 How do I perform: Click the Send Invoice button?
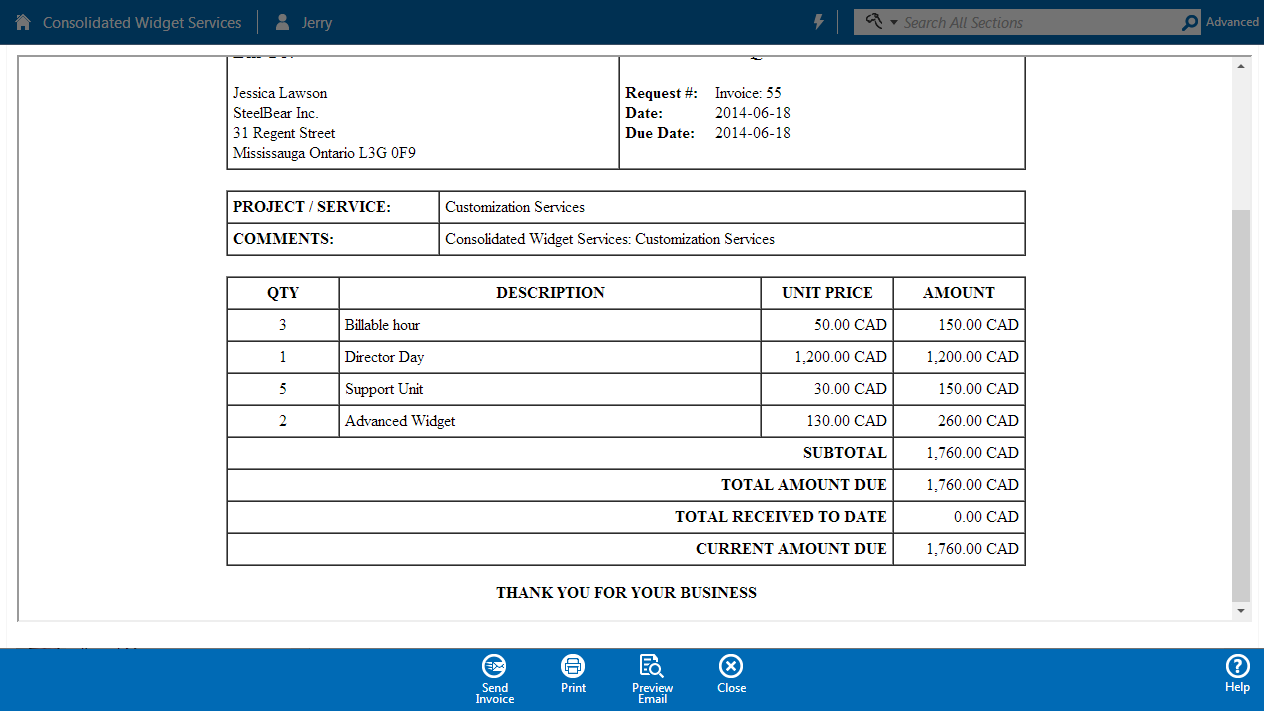(x=495, y=679)
